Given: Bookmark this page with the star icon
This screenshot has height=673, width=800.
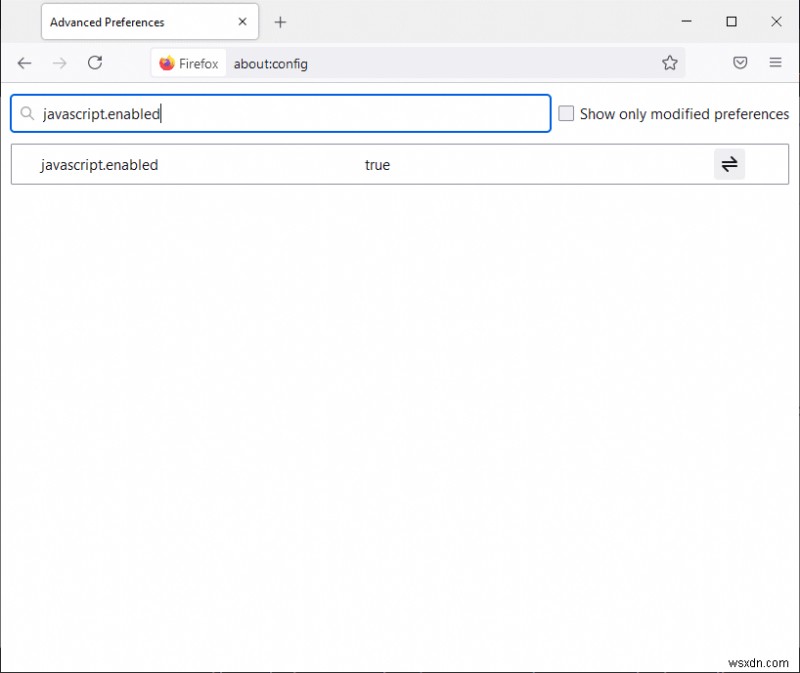Looking at the screenshot, I should pyautogui.click(x=669, y=63).
